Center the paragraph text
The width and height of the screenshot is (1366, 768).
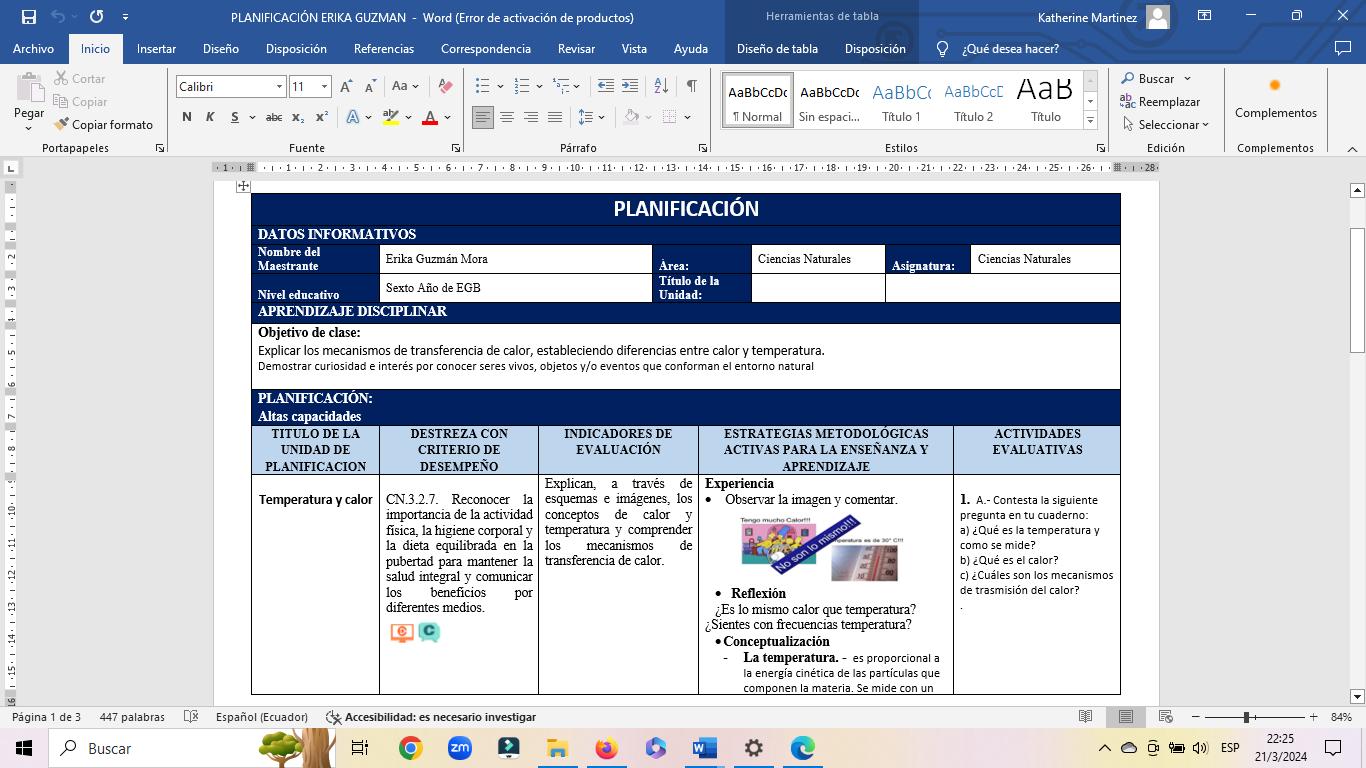[507, 117]
